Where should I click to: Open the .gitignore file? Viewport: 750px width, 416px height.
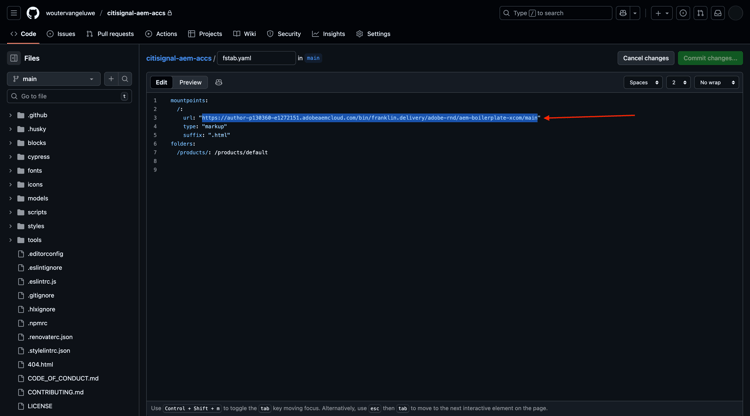click(x=41, y=296)
